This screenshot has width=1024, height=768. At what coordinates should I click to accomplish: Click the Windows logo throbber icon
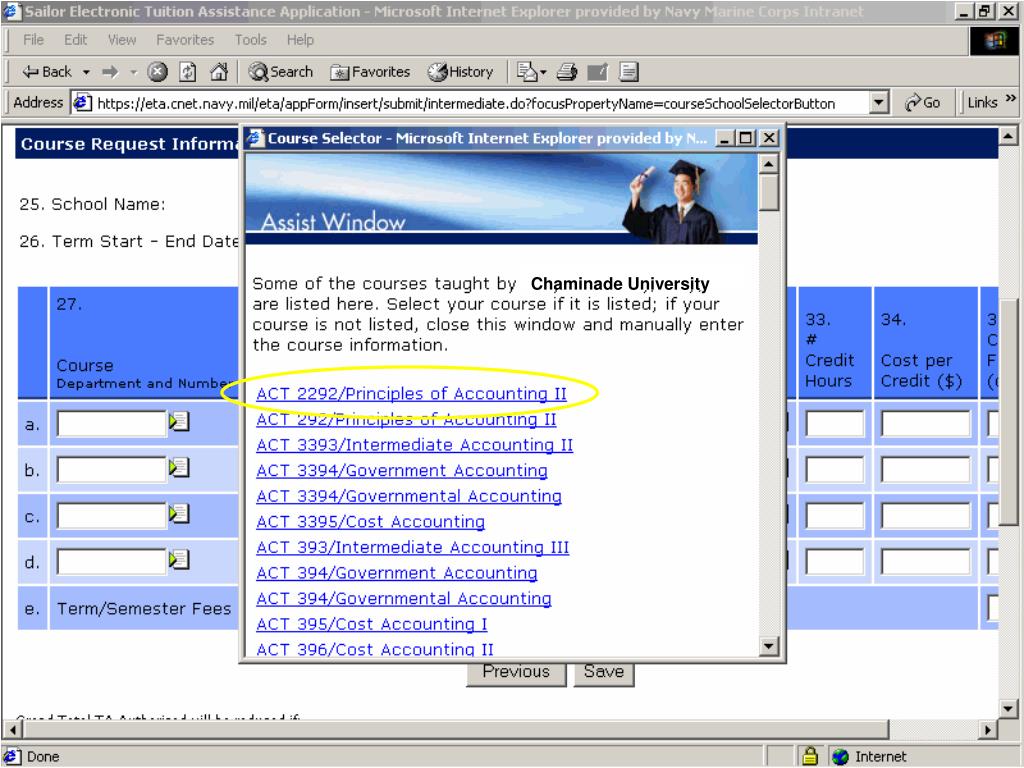tap(995, 41)
